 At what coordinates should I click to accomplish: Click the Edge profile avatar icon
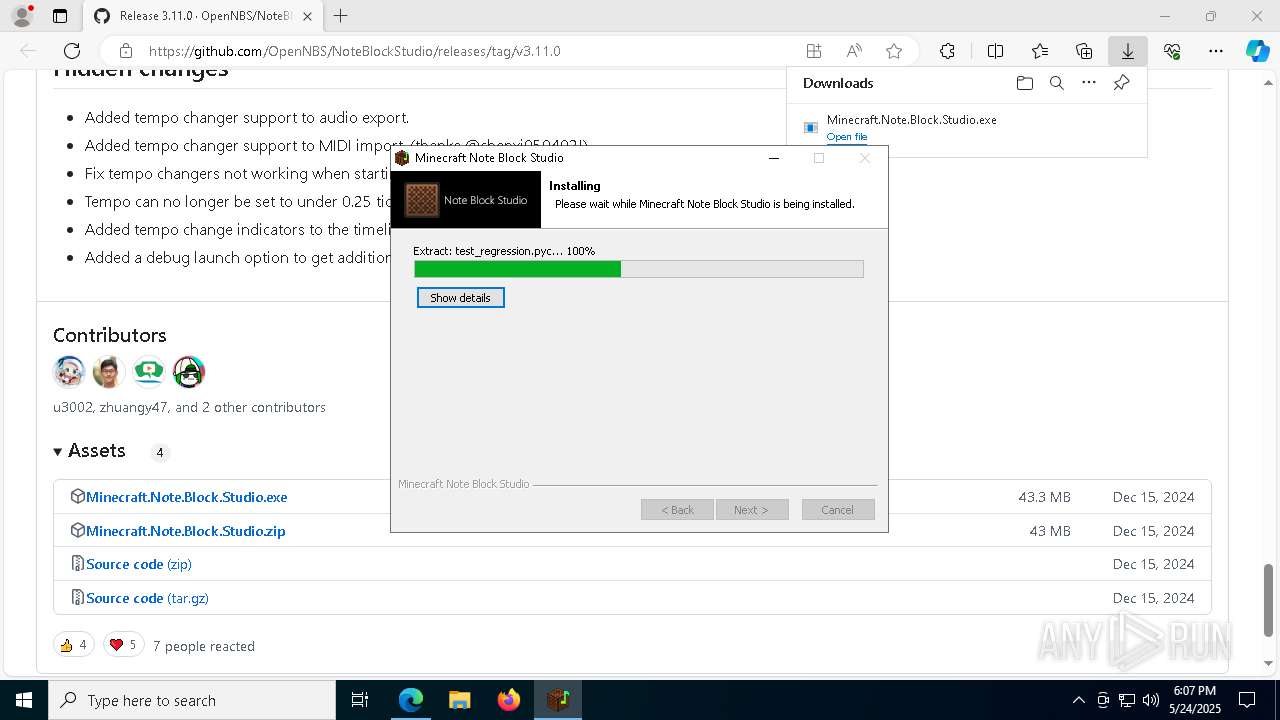21,16
